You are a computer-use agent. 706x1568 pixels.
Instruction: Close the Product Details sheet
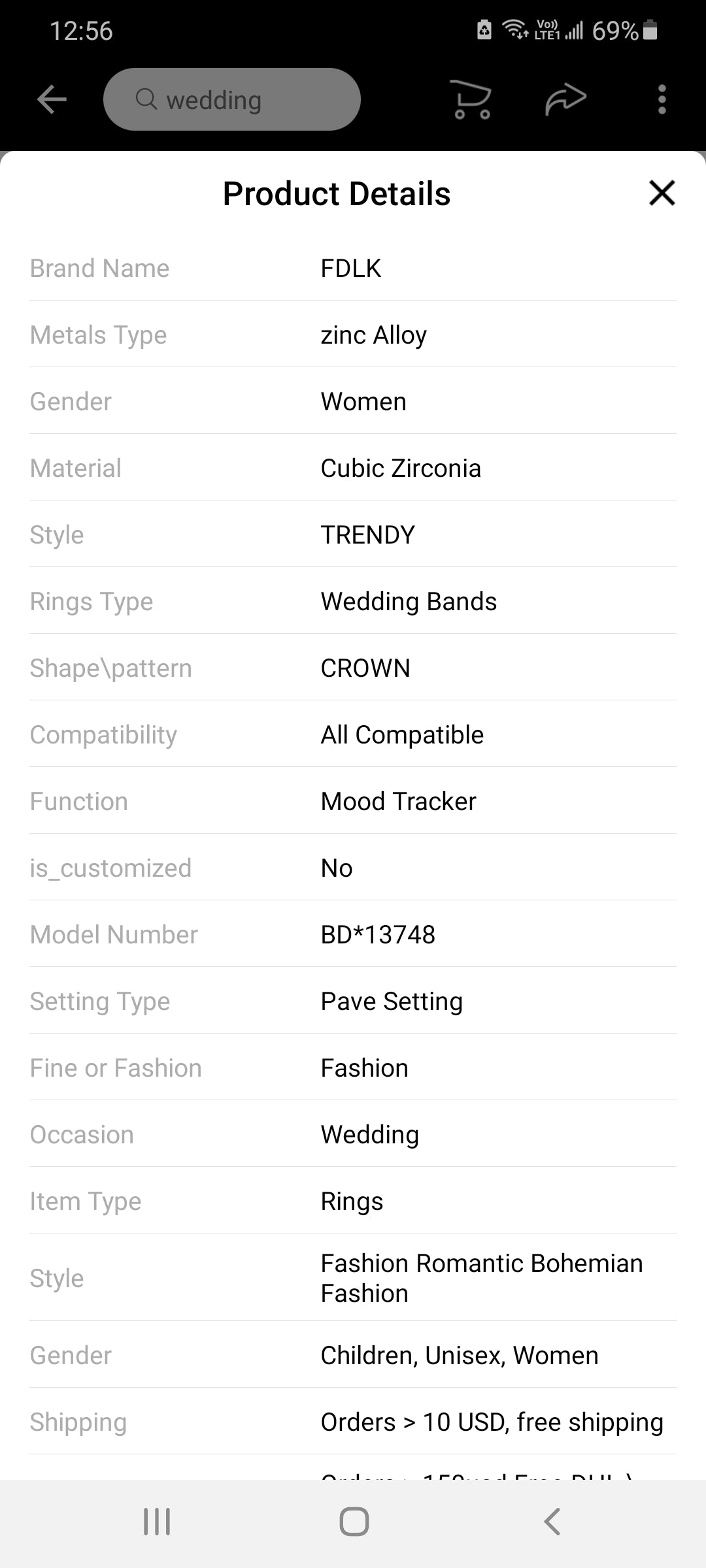point(662,193)
